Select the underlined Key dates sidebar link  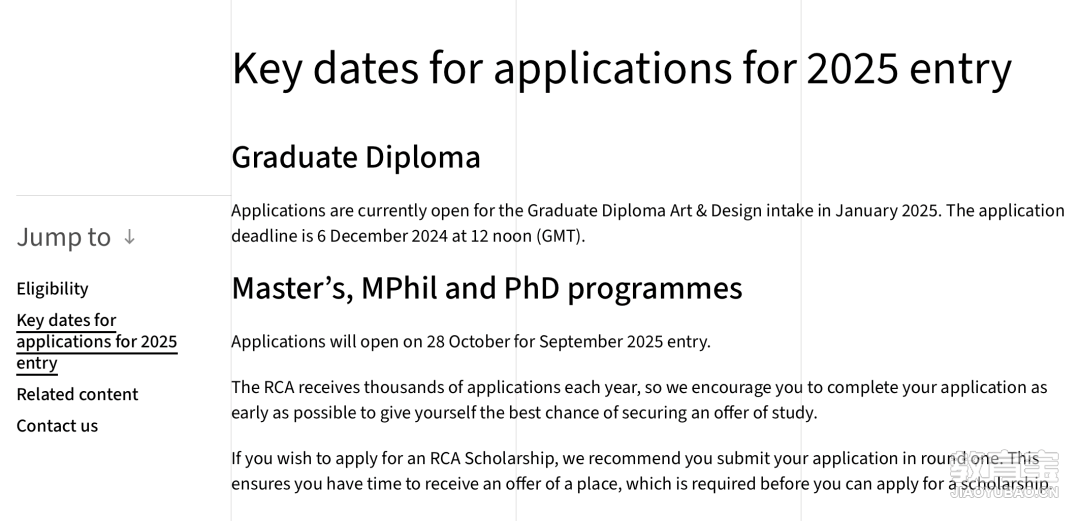(x=97, y=342)
